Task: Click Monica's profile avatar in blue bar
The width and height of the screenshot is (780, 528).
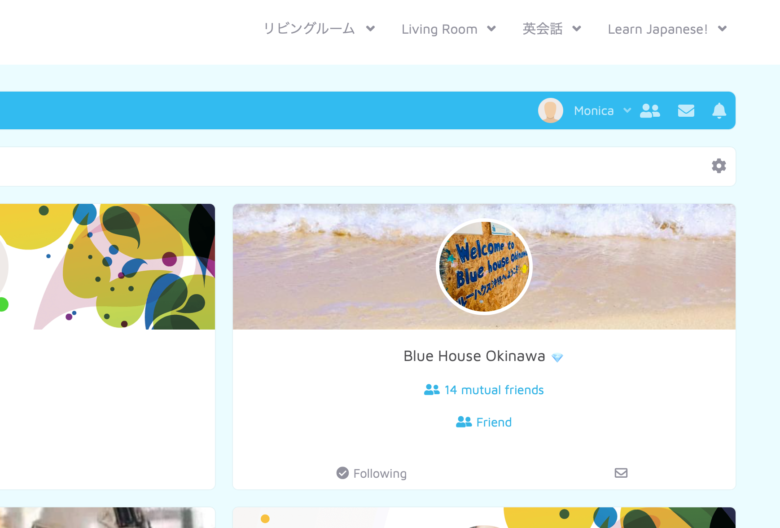Action: [x=550, y=110]
